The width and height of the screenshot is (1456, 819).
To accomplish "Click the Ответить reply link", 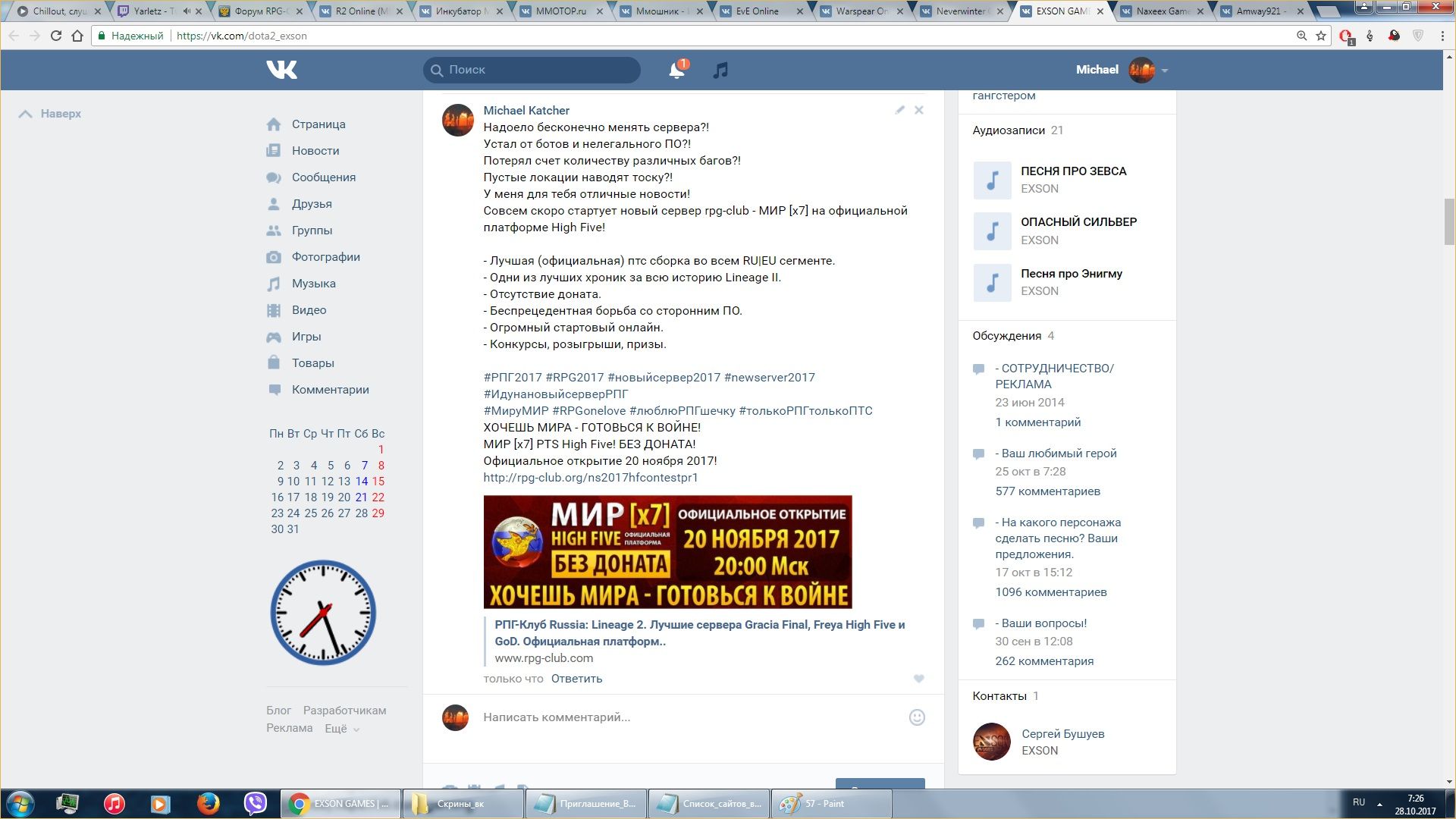I will [576, 679].
